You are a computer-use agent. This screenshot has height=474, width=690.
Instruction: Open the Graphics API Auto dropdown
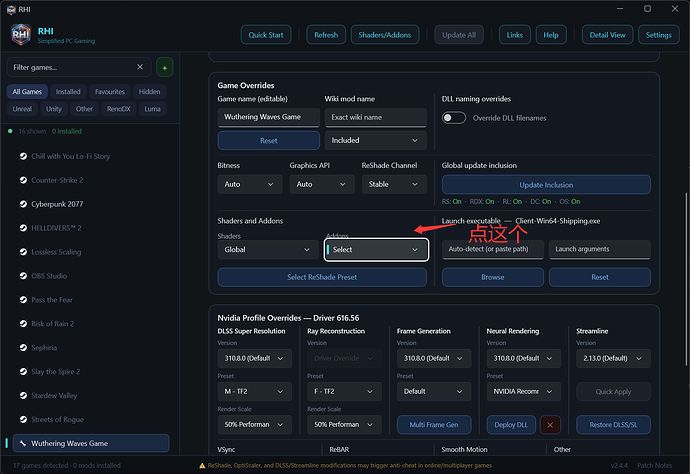pyautogui.click(x=322, y=184)
